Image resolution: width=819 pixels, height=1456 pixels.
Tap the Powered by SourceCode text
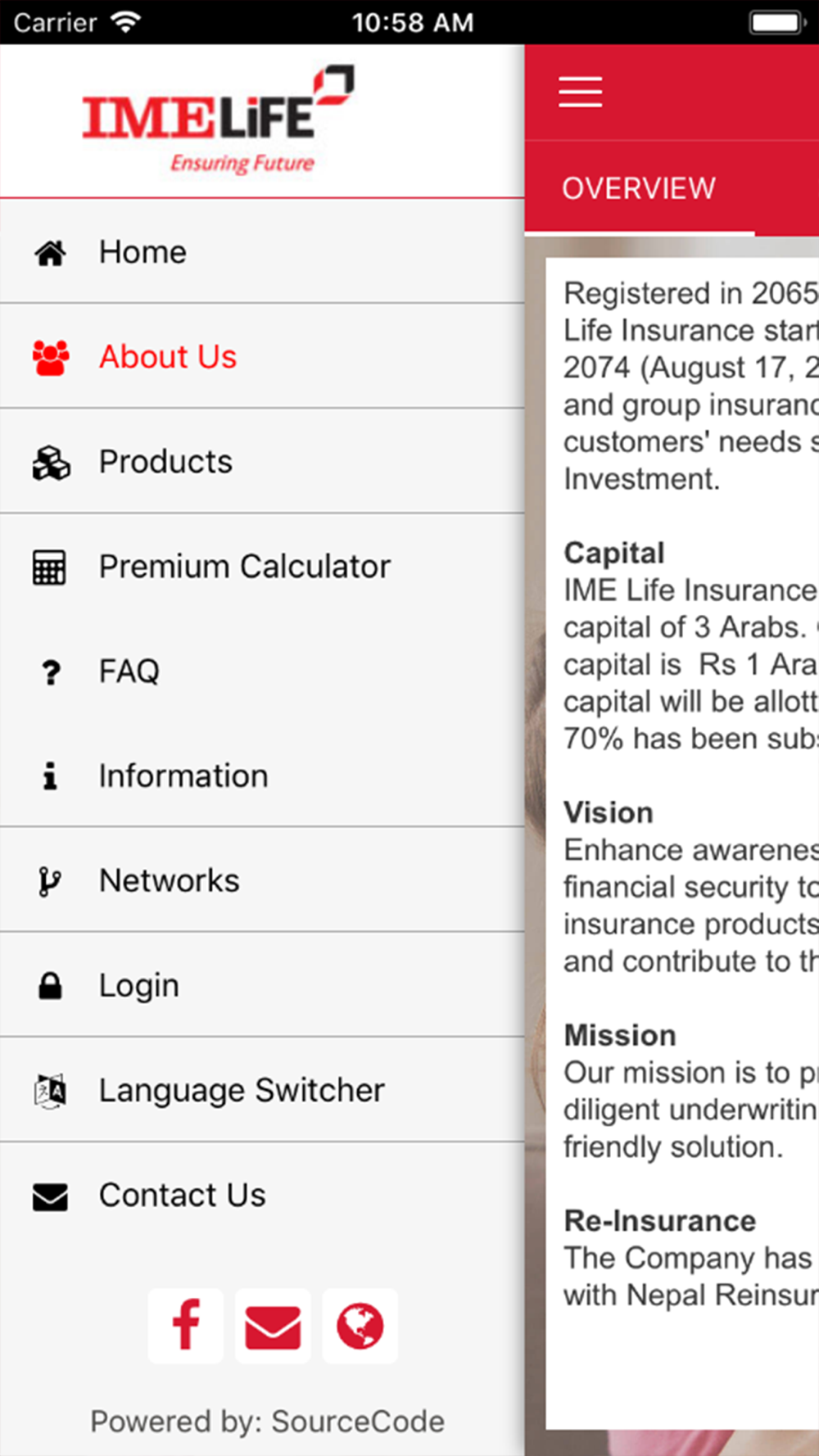[x=267, y=1422]
